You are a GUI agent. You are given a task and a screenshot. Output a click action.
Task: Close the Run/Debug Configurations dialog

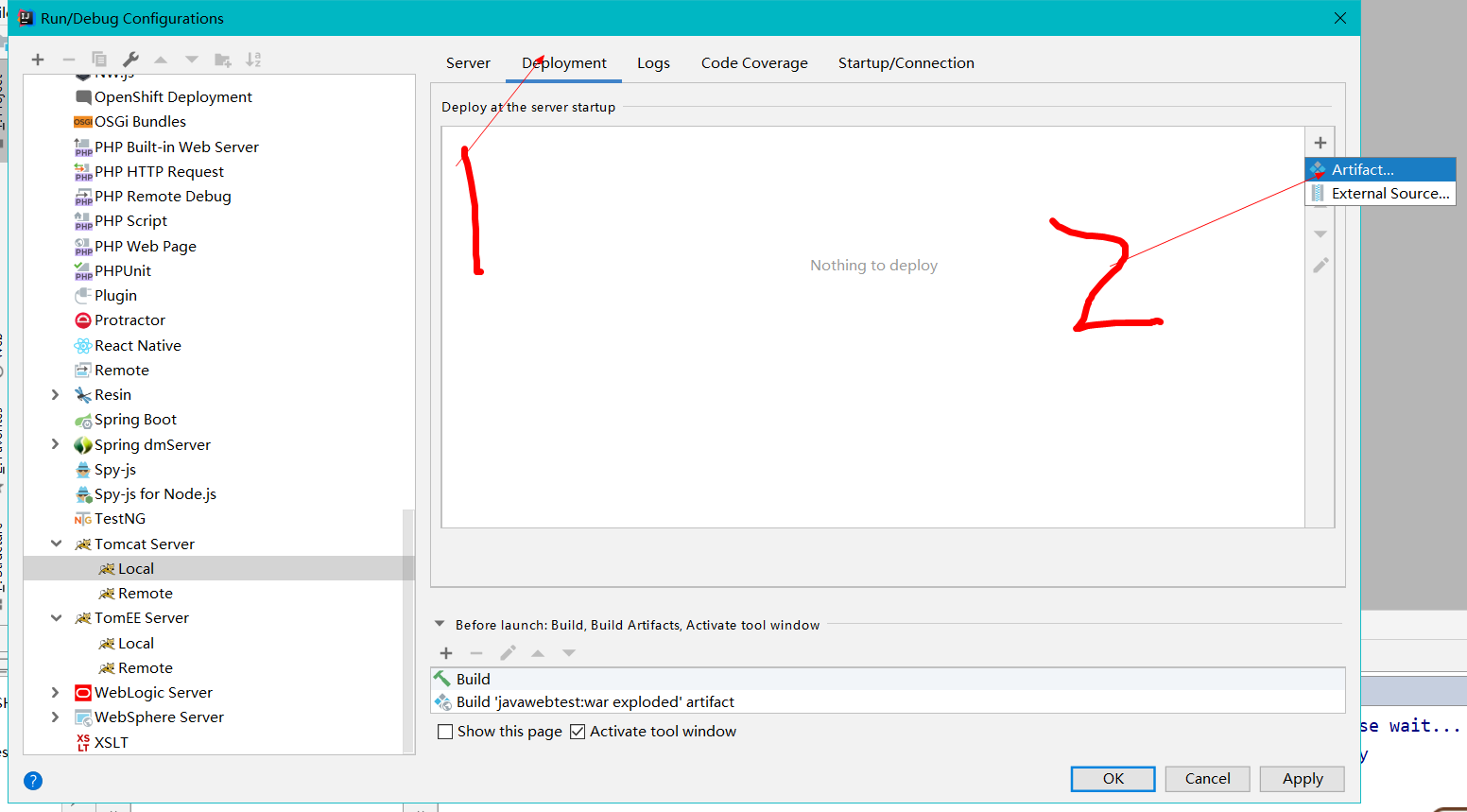click(x=1339, y=18)
